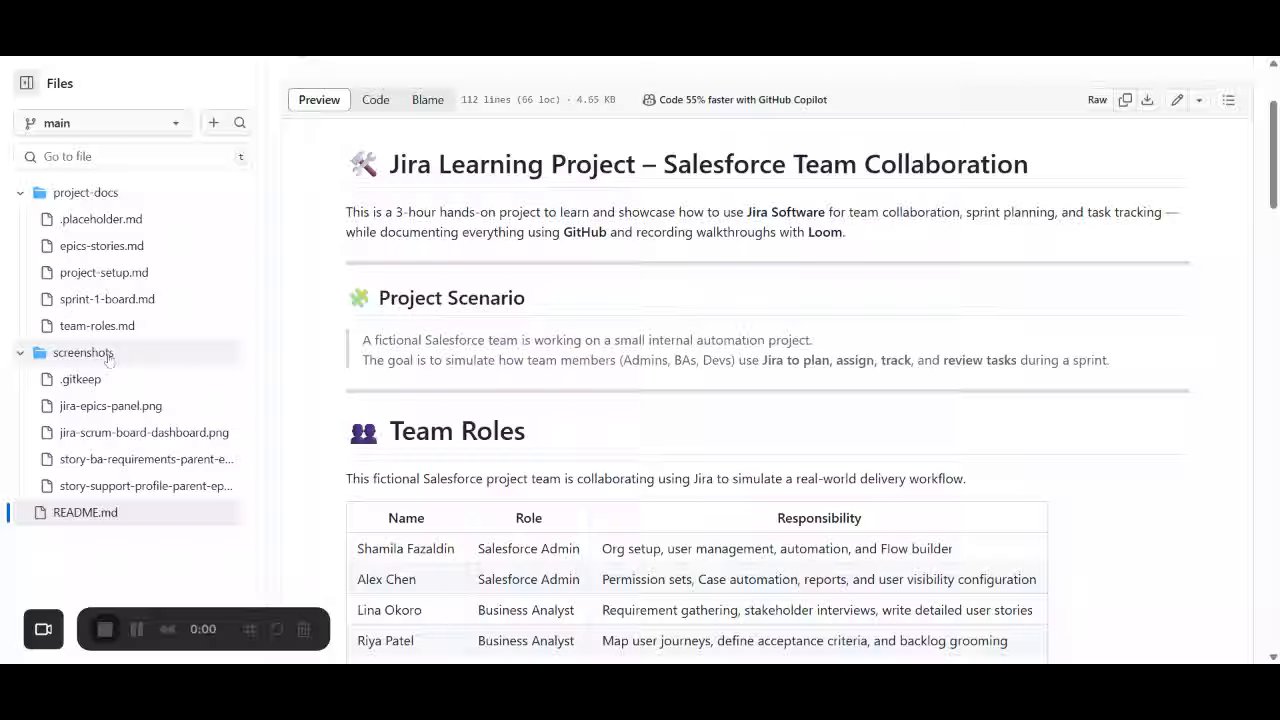The height and width of the screenshot is (720, 1280).
Task: Click file icon next to project-setup.md
Action: 47,273
